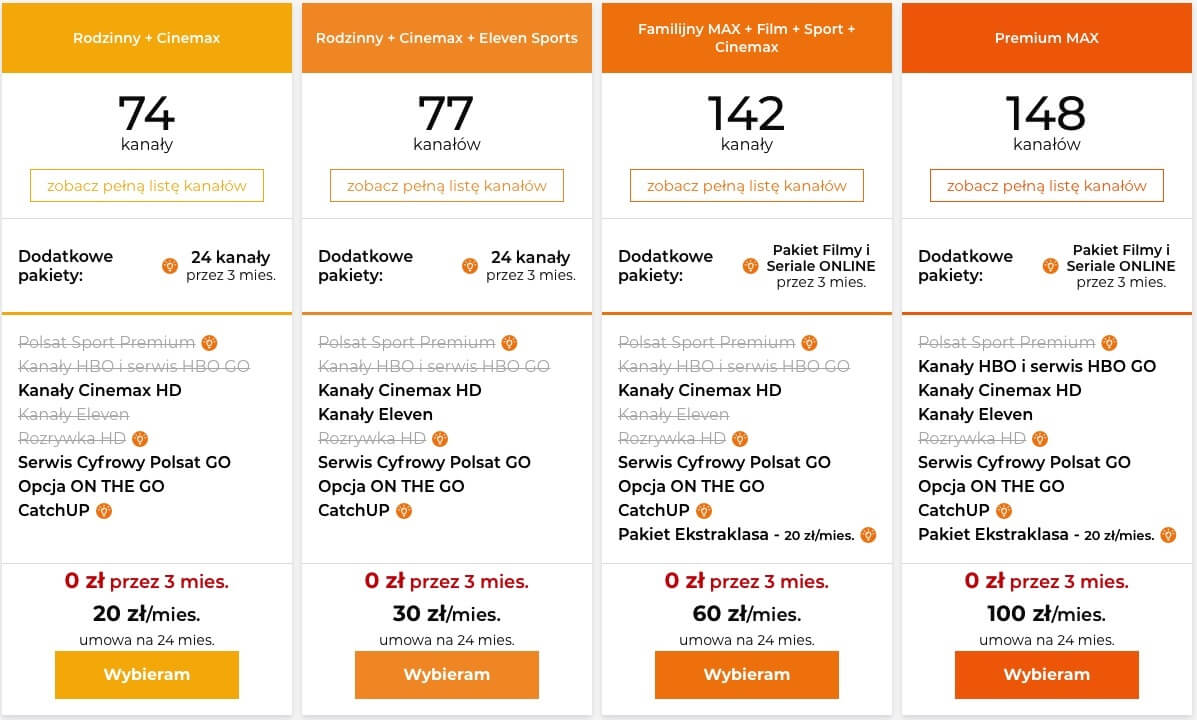Open info bulb next to Pakiet Filmy i Seriale in Familijny MAX

click(x=750, y=266)
